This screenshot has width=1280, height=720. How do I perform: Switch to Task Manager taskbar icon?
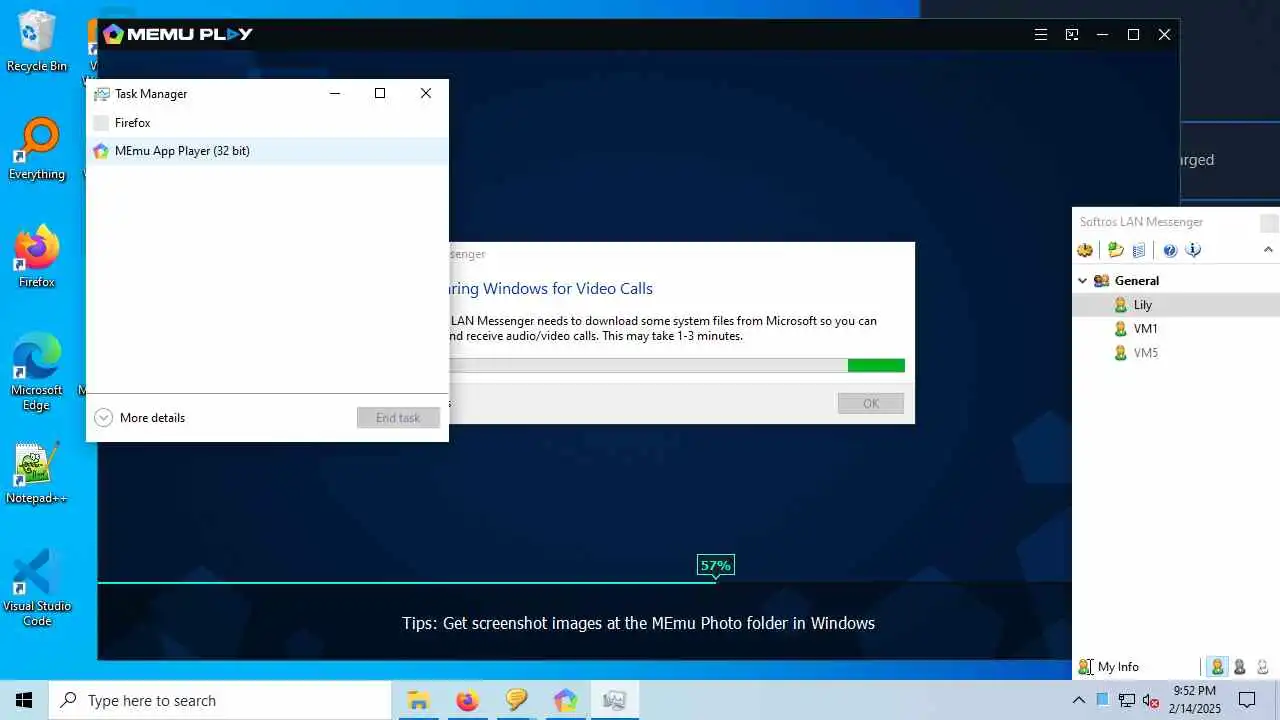pyautogui.click(x=614, y=700)
